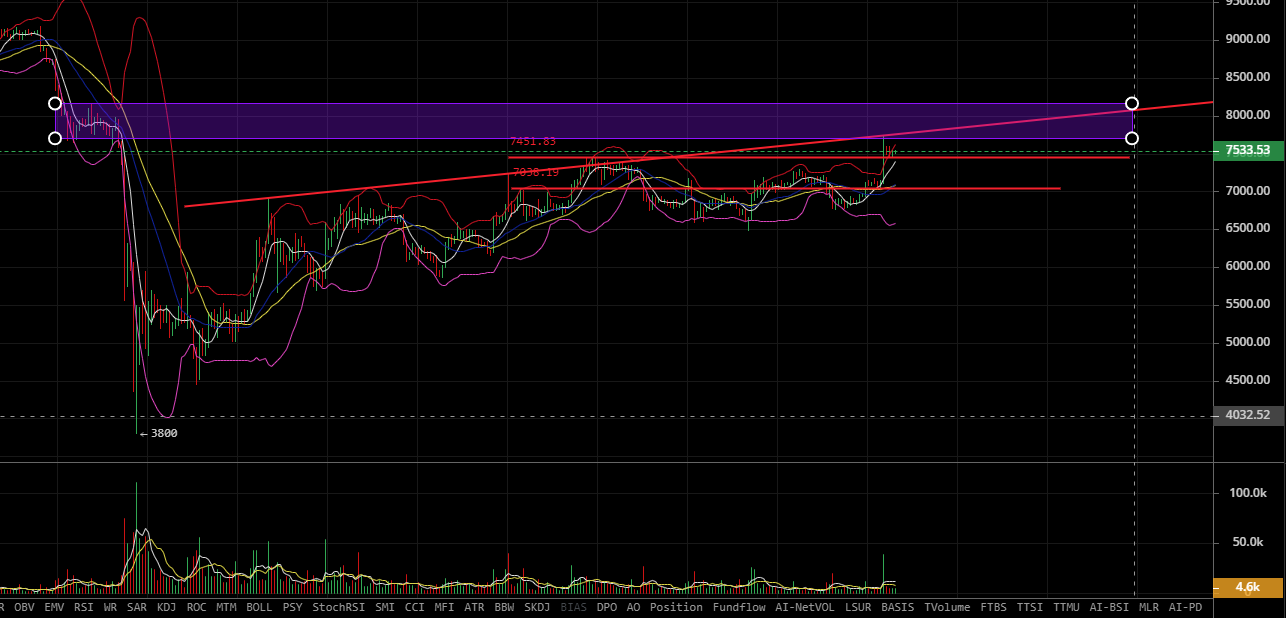The image size is (1286, 618).
Task: Click the 100.0k volume axis label
Action: pos(1247,493)
